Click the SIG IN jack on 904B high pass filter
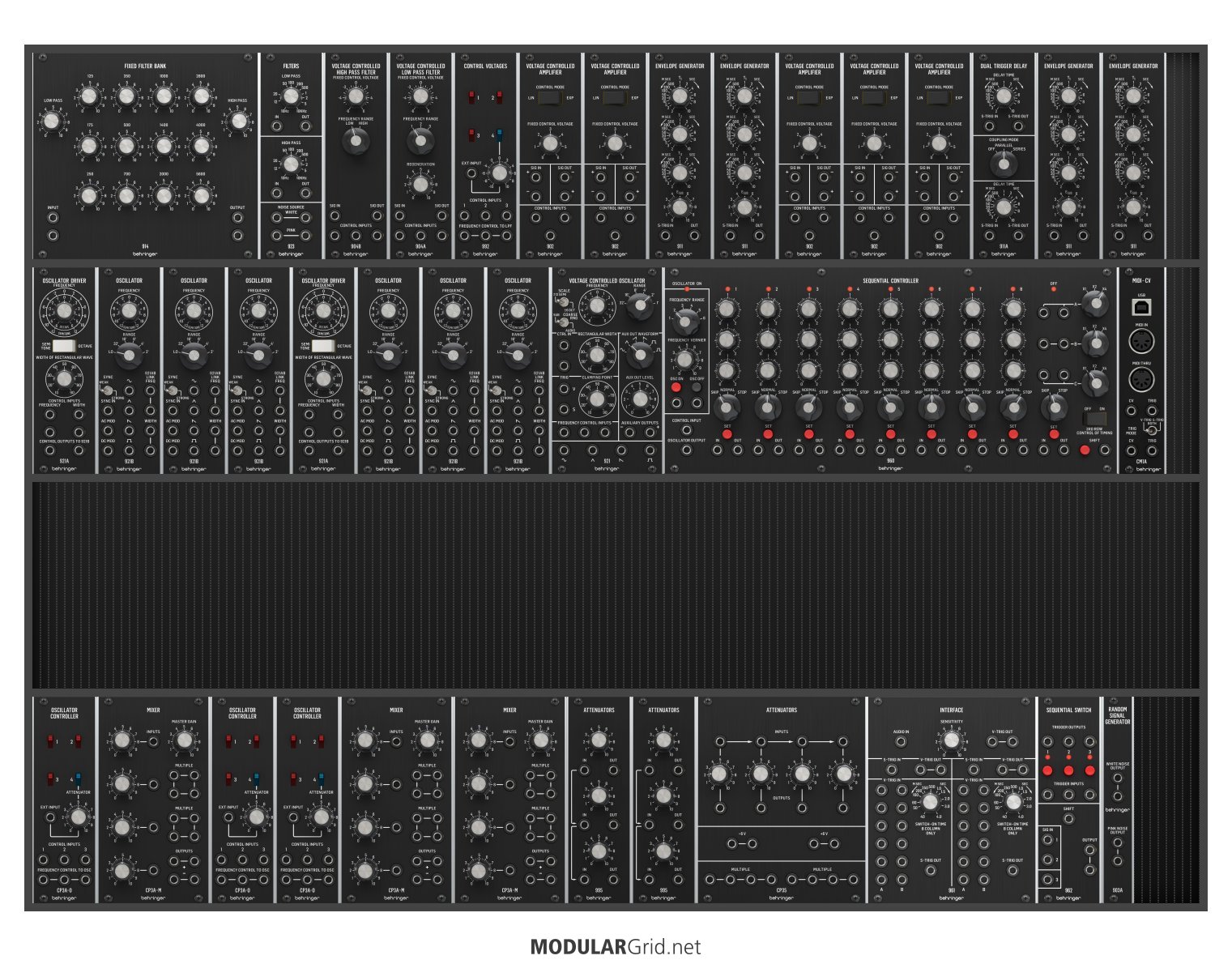This screenshot has width=1232, height=964. [335, 215]
